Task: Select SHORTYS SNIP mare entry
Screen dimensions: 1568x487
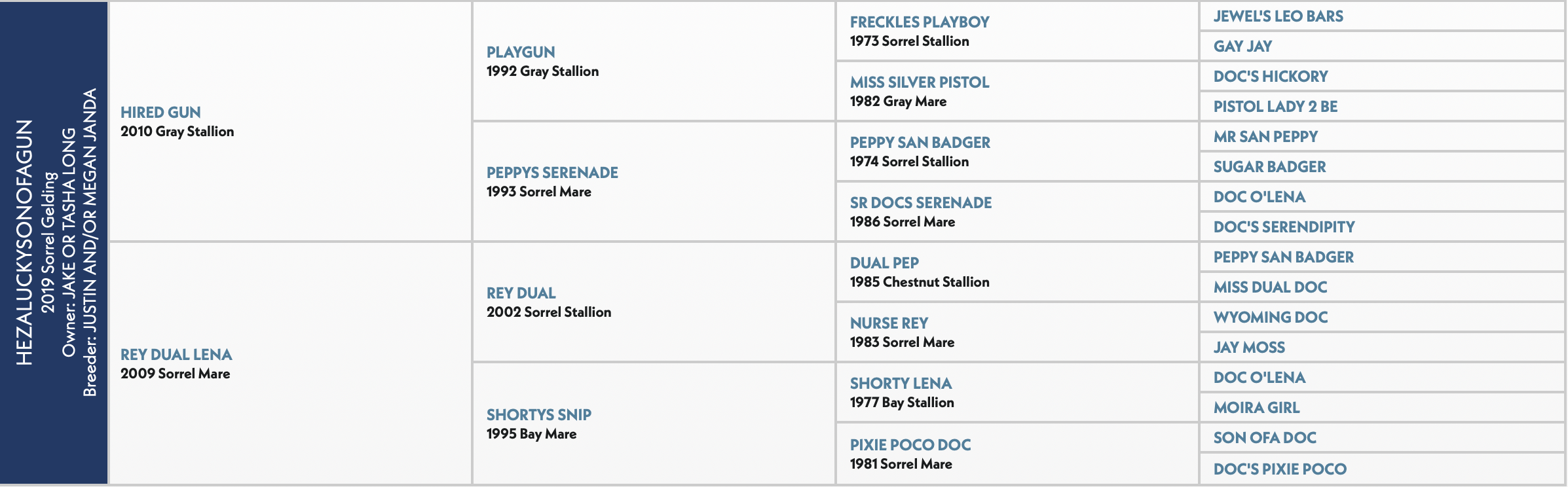Action: coord(538,415)
